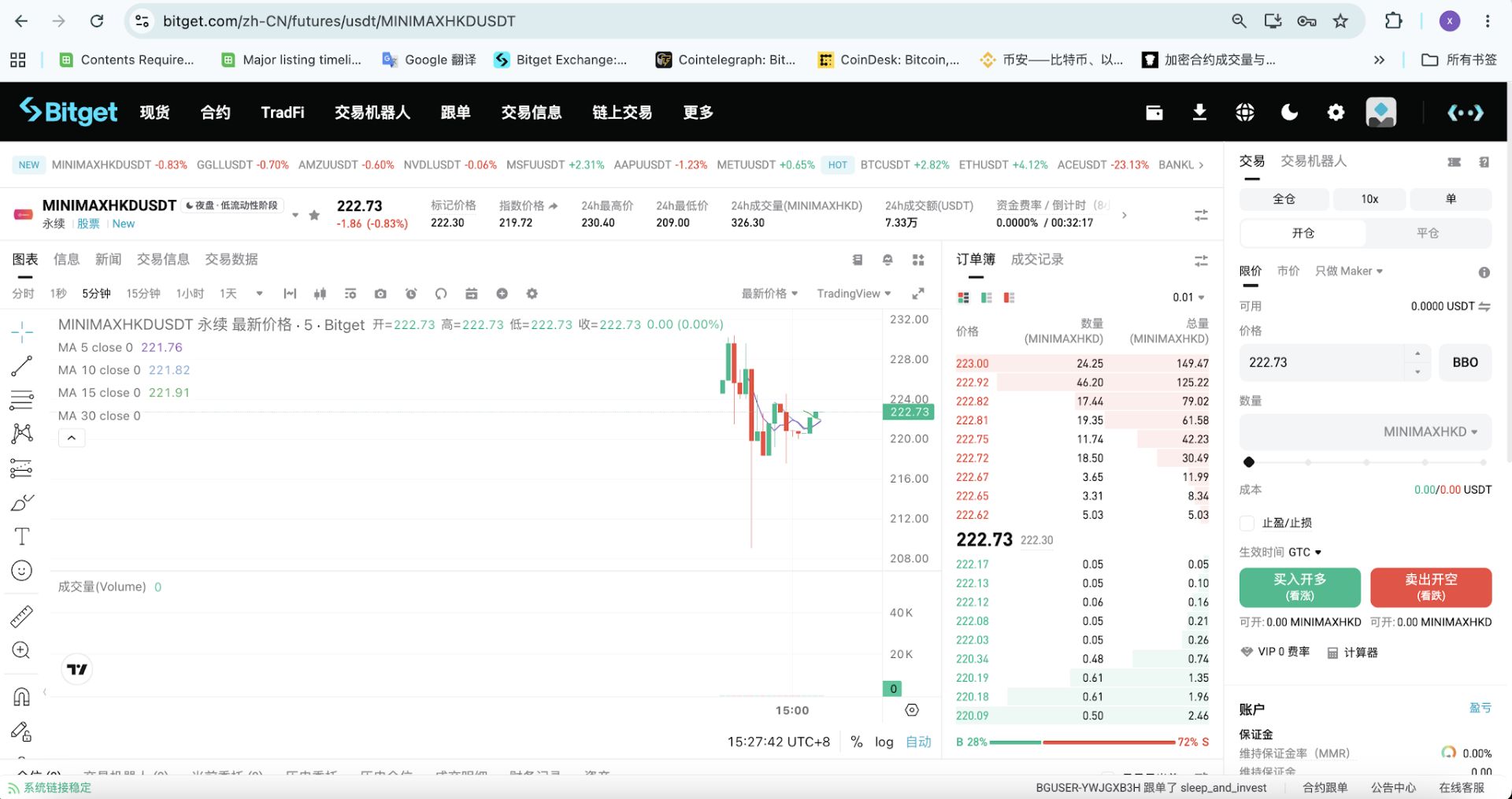Select the ruler measure tool
Screen dimensions: 1512x799
pos(22,616)
